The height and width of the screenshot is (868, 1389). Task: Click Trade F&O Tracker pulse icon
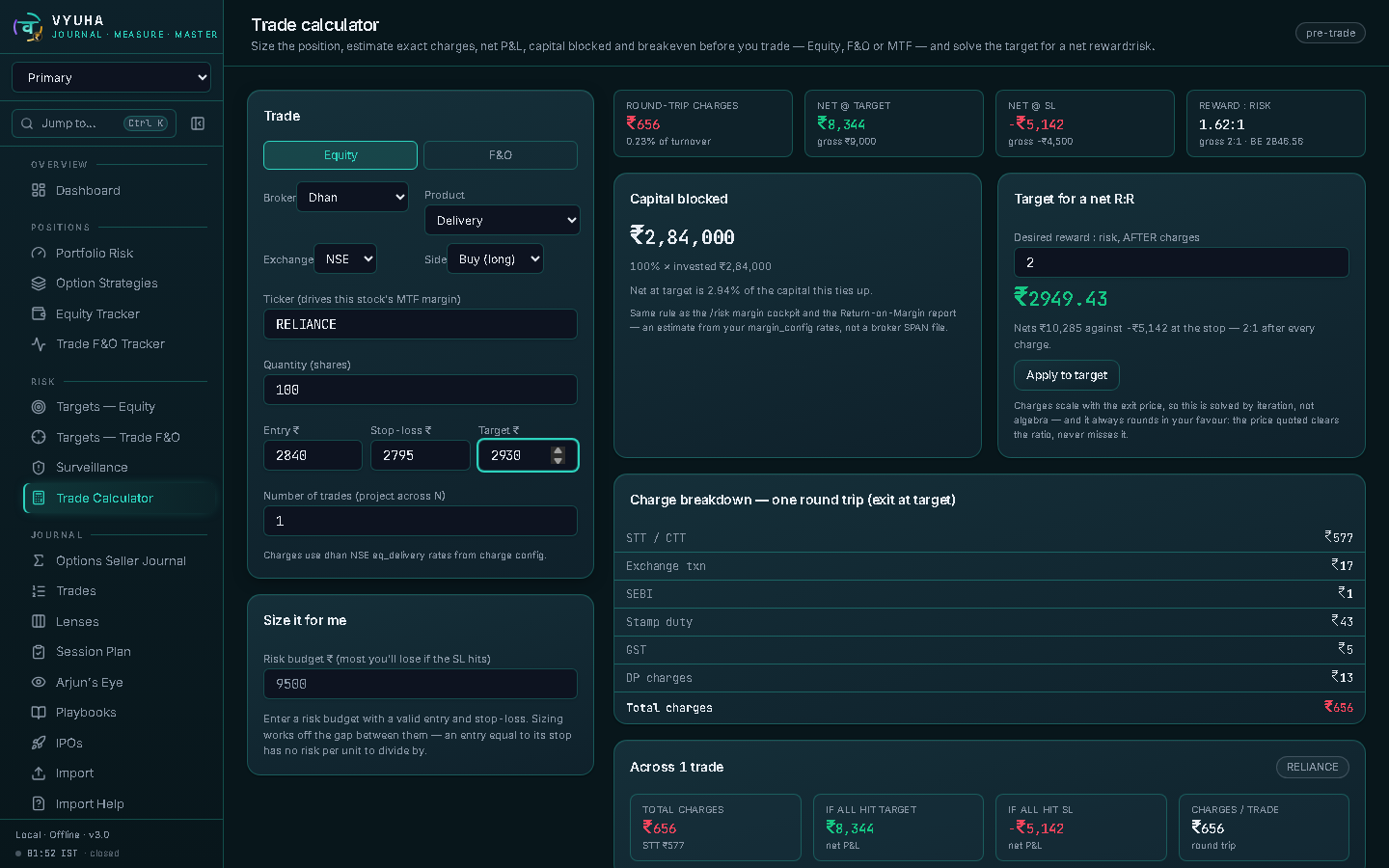pyautogui.click(x=39, y=344)
